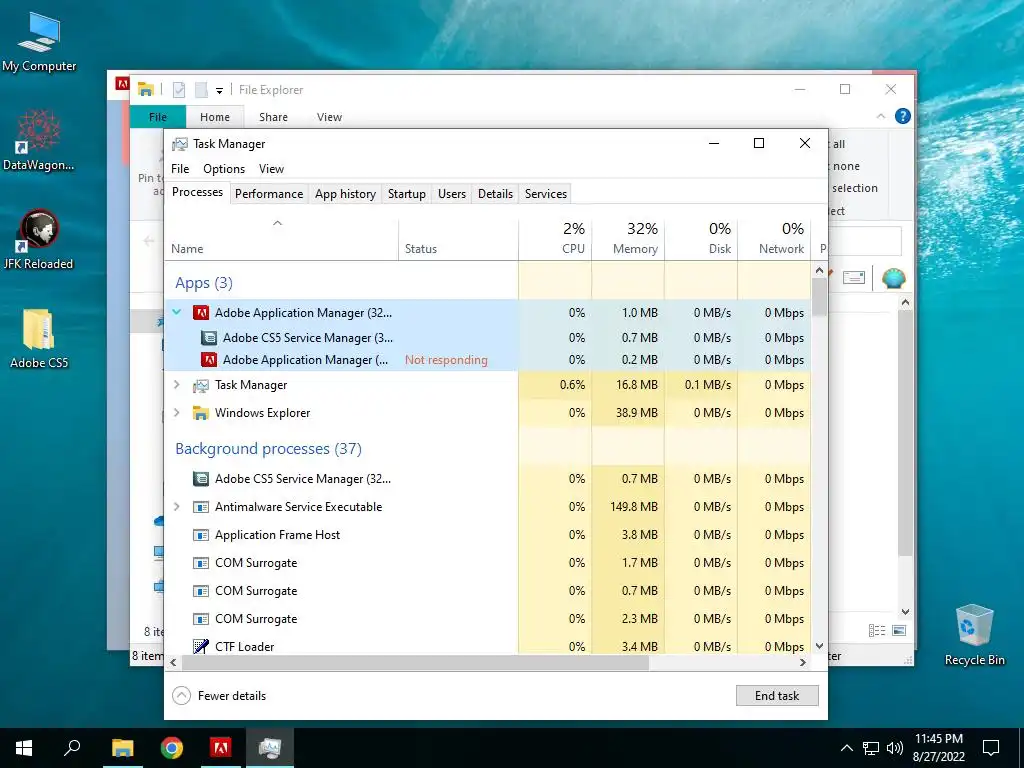
Task: Sort processes by Network column
Action: point(775,239)
